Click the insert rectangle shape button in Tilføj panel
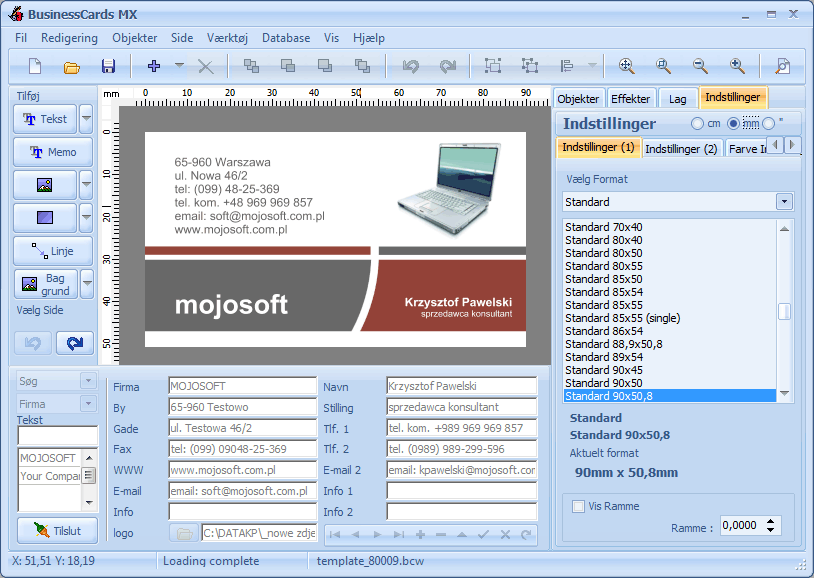Image resolution: width=814 pixels, height=578 pixels. coord(45,218)
